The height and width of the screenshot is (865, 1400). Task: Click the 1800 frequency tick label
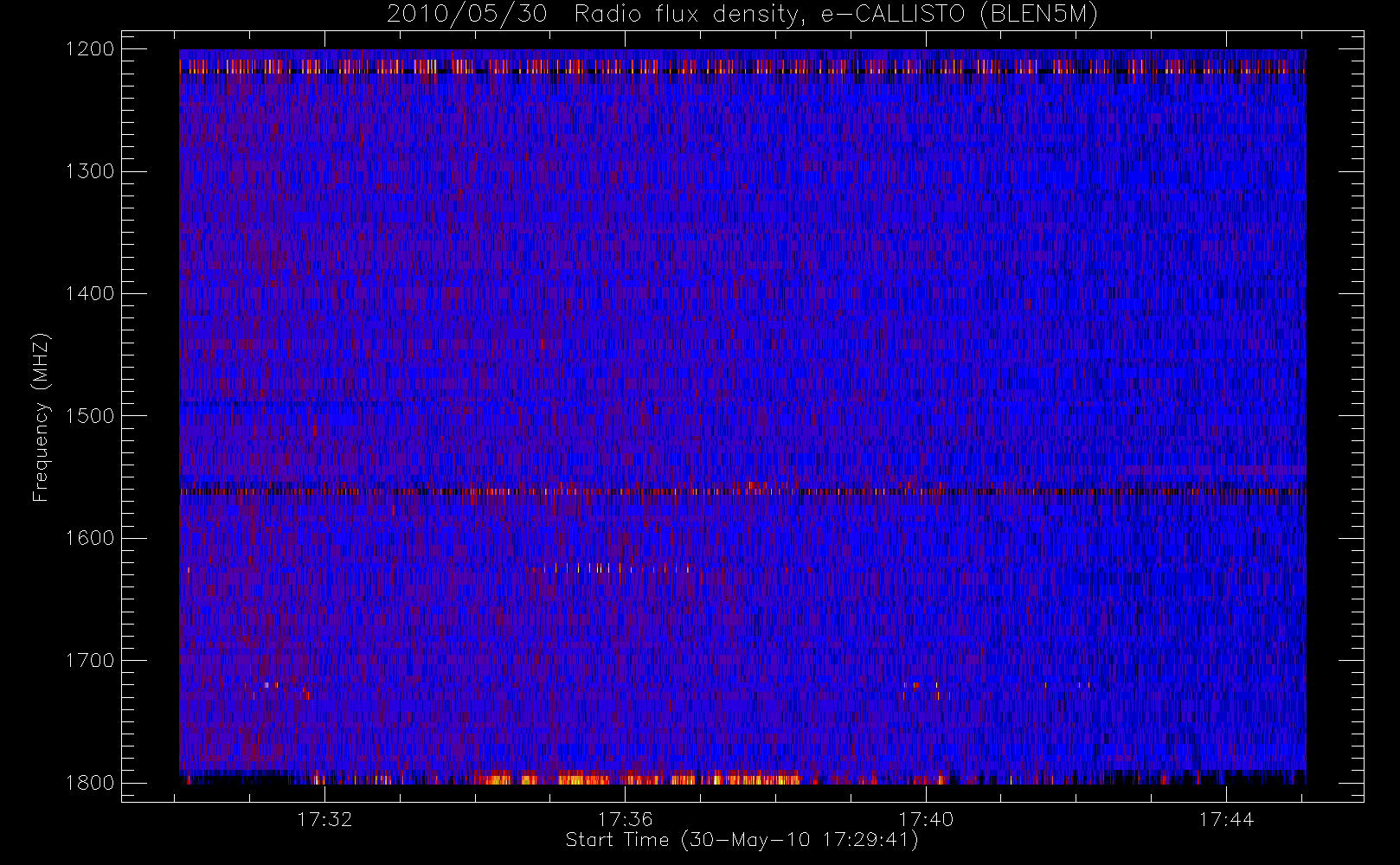(90, 783)
